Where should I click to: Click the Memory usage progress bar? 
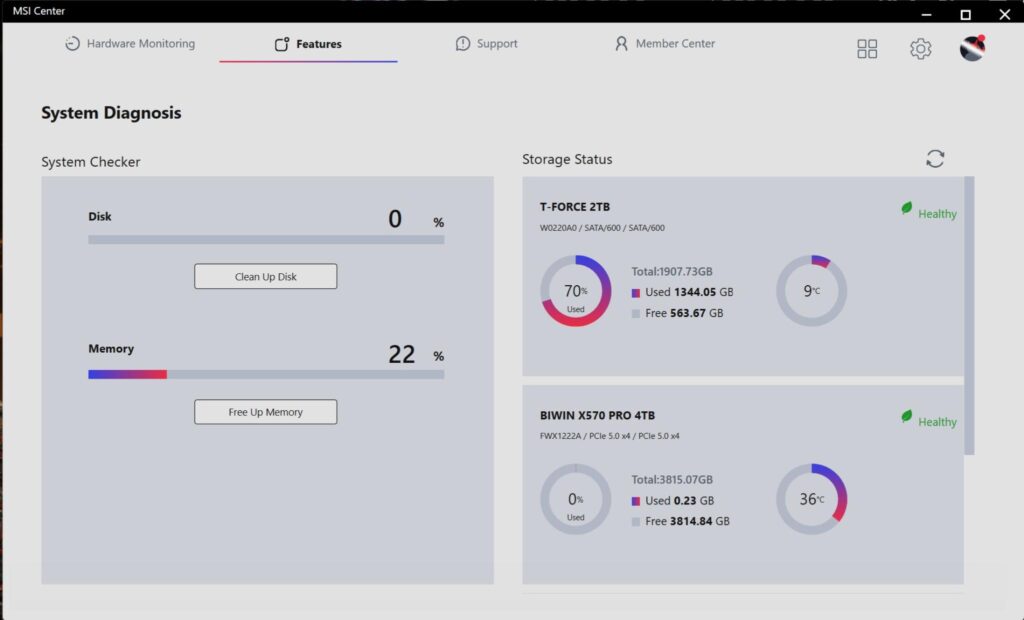pyautogui.click(x=266, y=374)
